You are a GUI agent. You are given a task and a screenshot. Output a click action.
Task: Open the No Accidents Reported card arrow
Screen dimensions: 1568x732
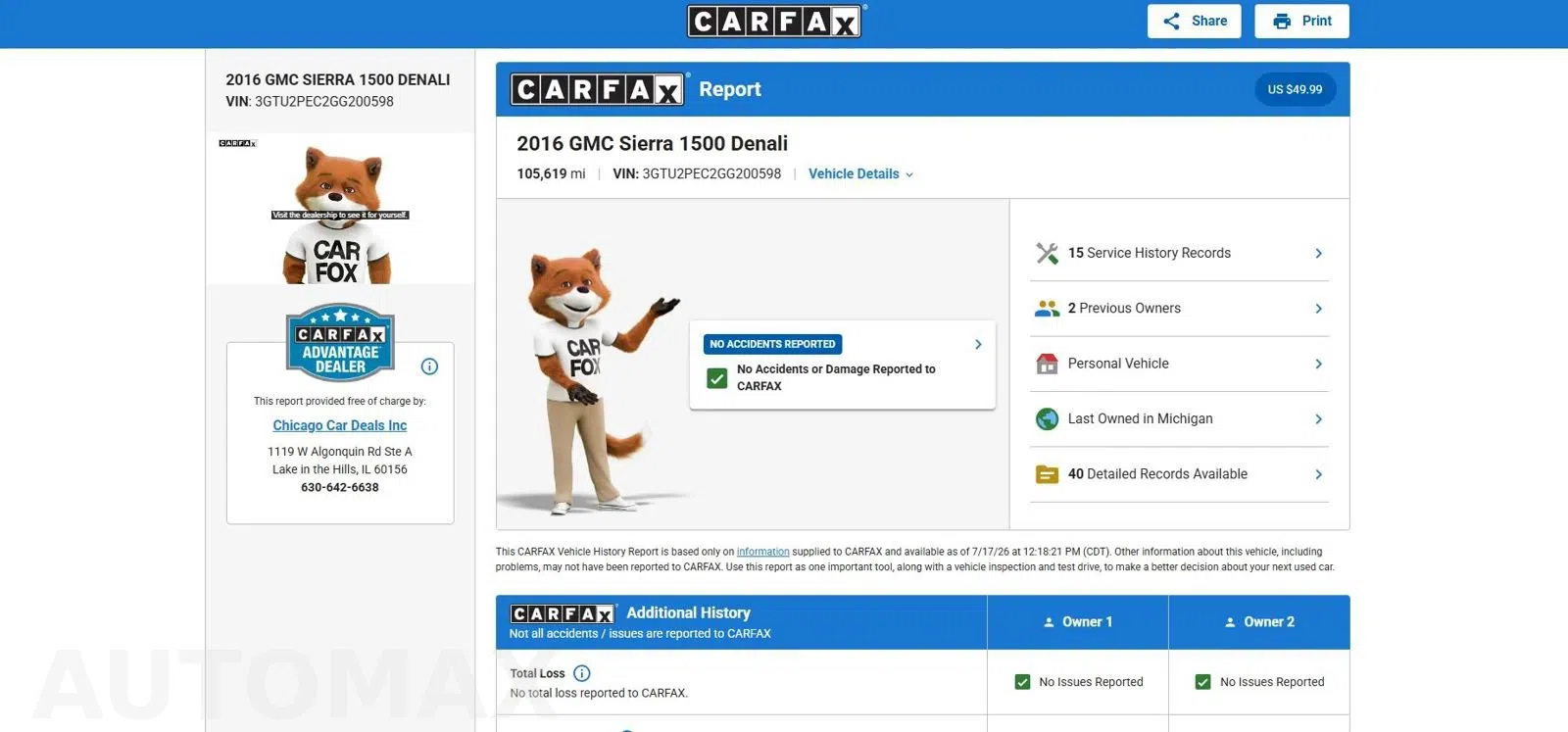(x=978, y=344)
